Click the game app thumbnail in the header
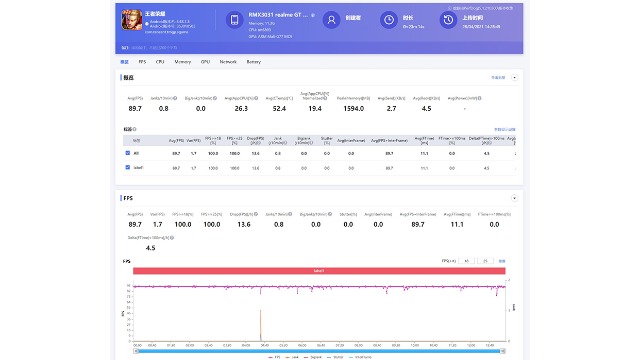This screenshot has height=360, width=640. click(131, 20)
